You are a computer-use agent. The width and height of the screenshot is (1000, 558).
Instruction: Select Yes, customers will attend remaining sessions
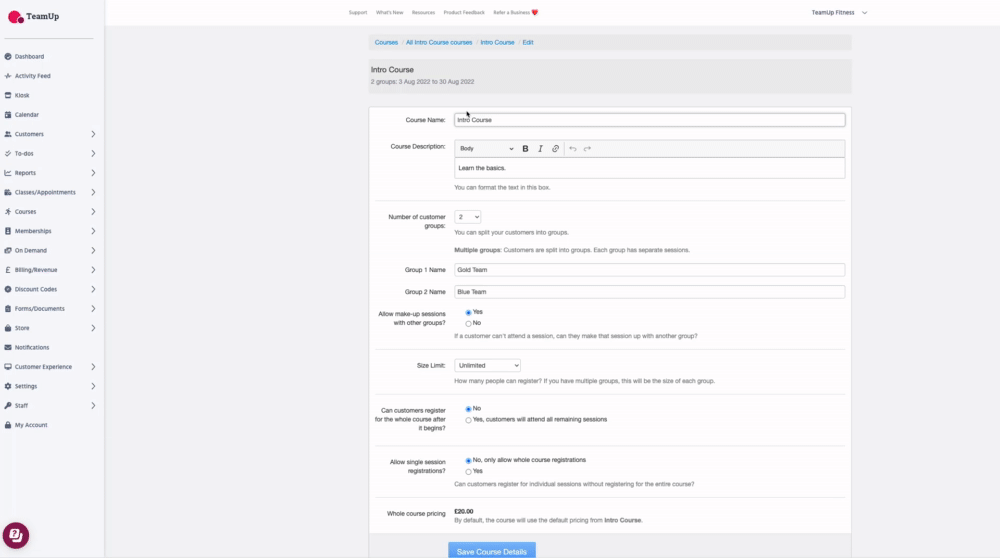(x=468, y=420)
